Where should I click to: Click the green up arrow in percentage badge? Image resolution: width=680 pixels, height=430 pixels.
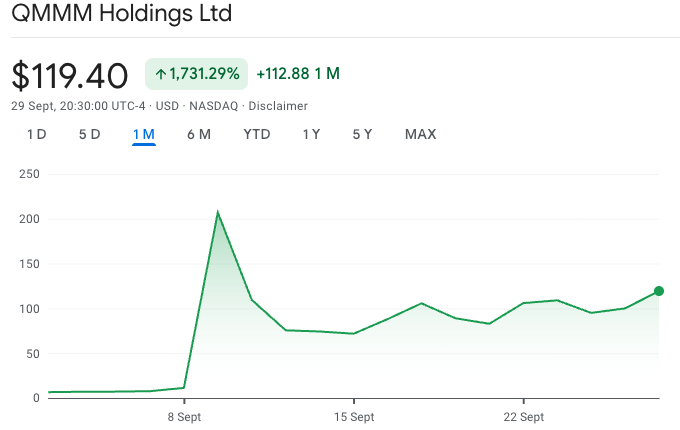point(160,74)
